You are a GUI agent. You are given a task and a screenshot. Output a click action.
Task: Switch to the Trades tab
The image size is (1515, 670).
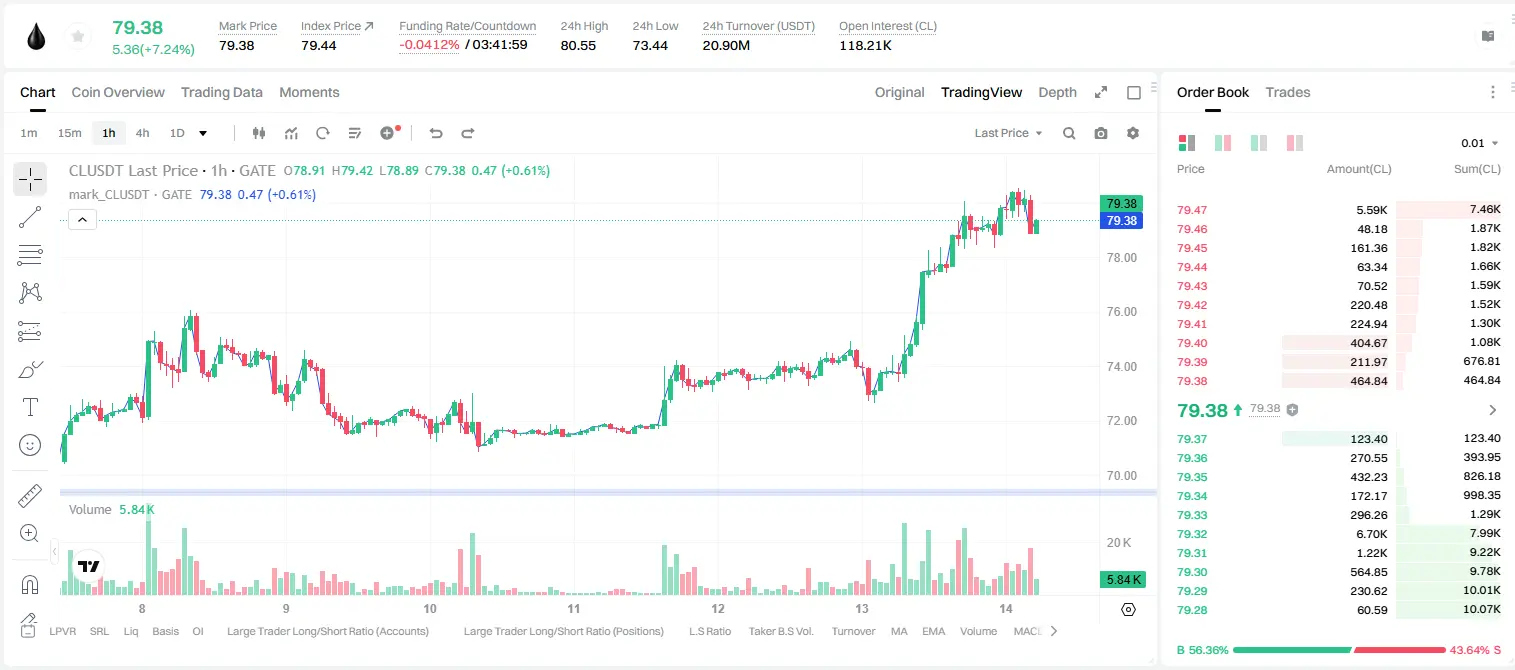click(x=1287, y=92)
